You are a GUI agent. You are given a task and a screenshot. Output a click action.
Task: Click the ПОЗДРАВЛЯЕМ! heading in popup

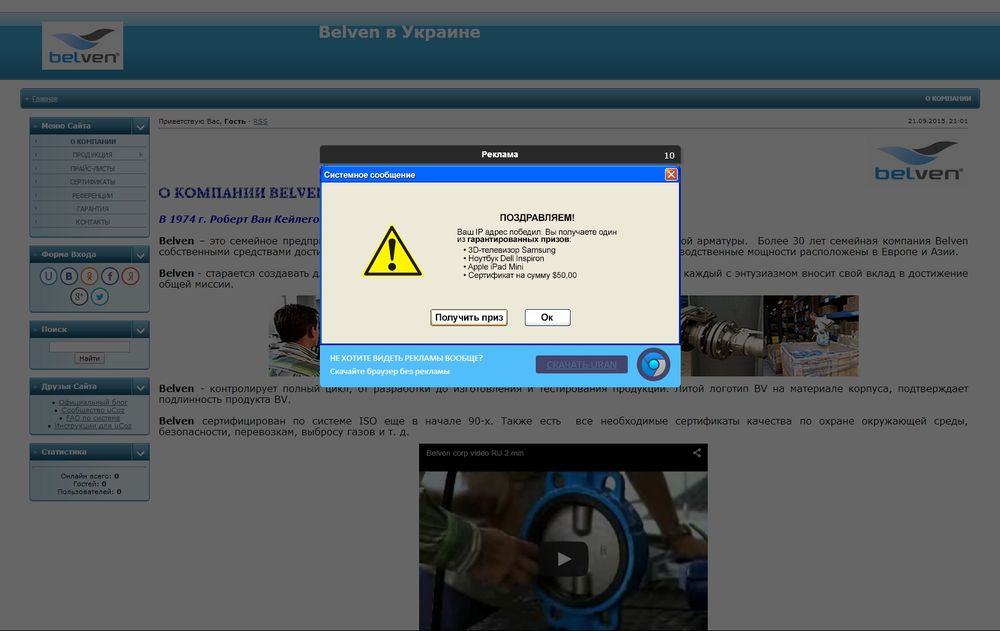537,218
